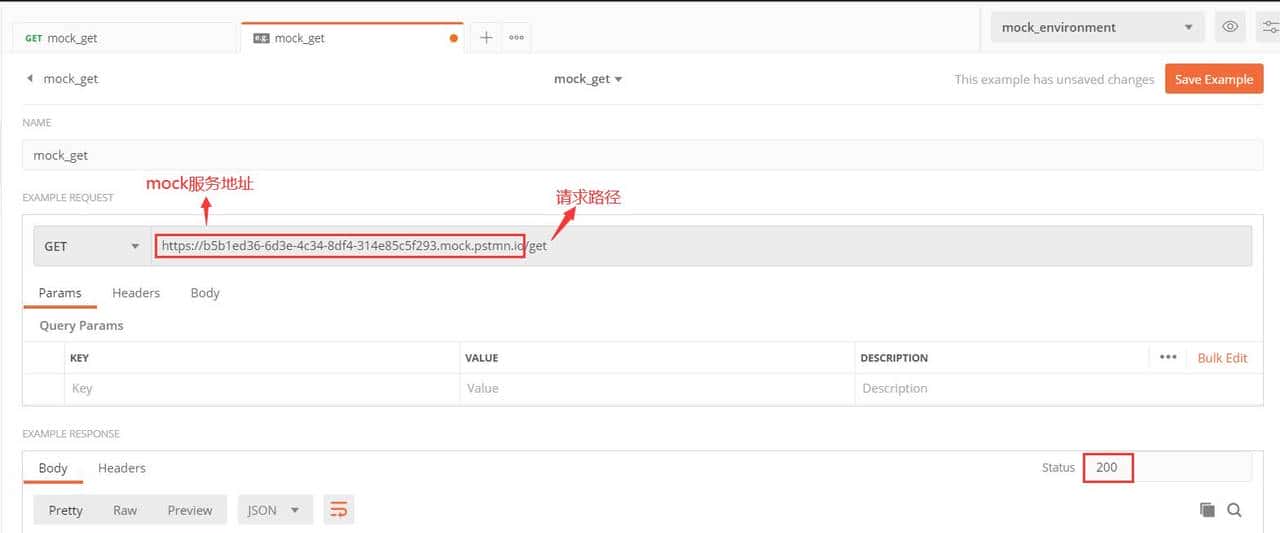Open the request Headers tab
Screen dimensions: 1280x533
click(x=136, y=293)
